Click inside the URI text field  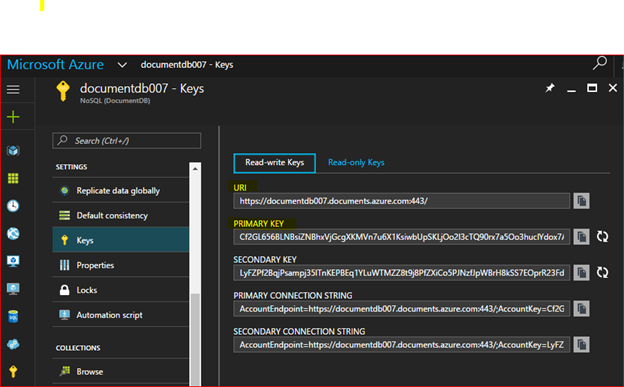402,201
